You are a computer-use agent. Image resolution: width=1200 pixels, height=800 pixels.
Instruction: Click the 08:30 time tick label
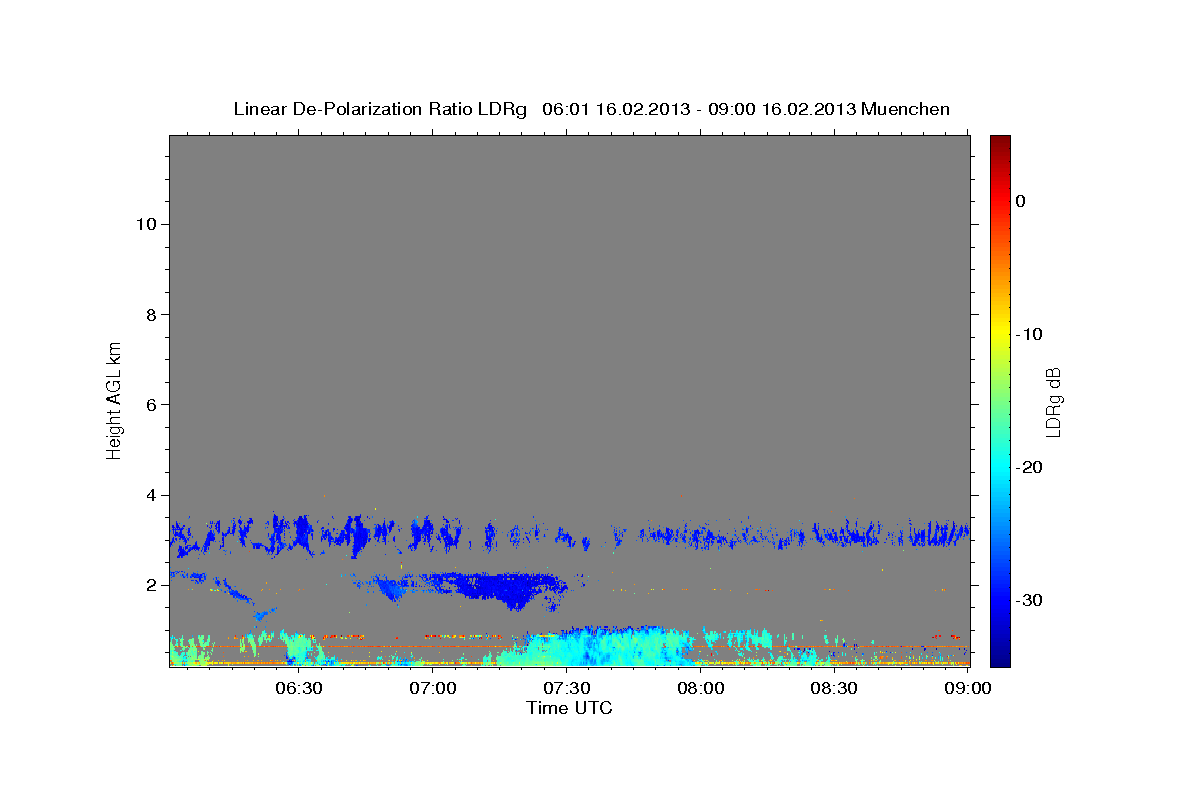click(835, 688)
